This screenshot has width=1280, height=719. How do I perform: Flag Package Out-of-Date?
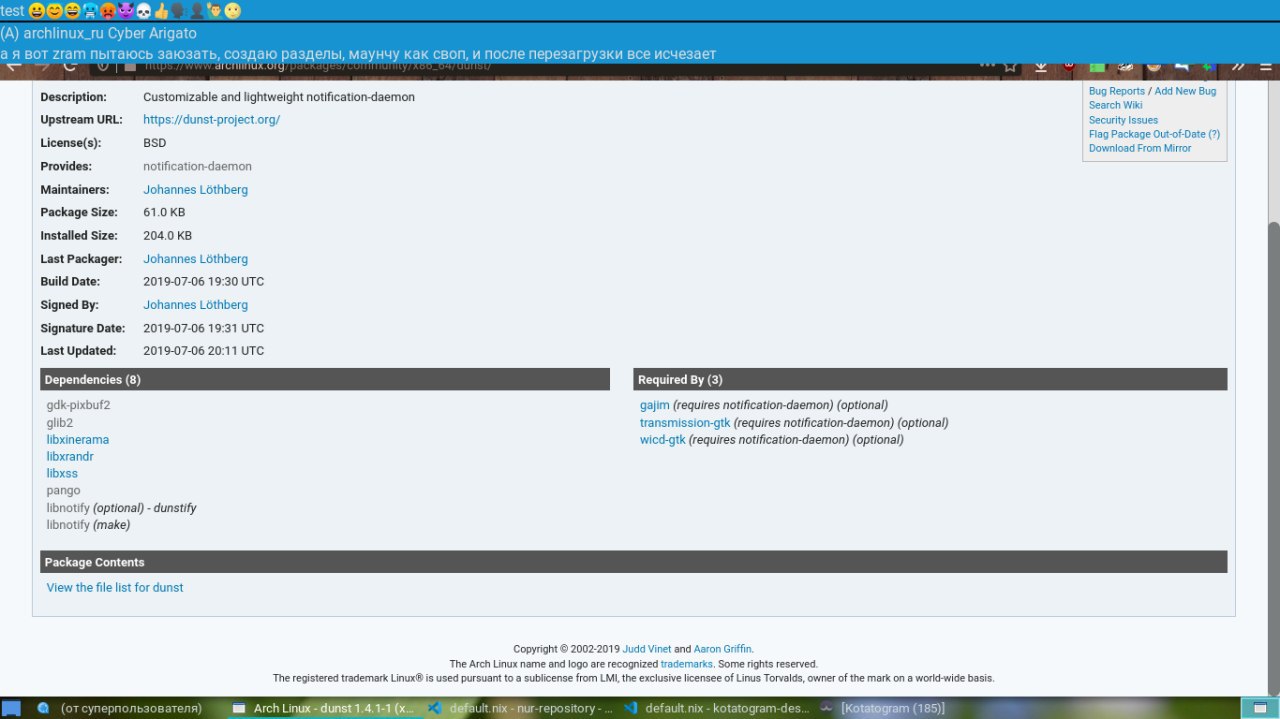[1154, 134]
